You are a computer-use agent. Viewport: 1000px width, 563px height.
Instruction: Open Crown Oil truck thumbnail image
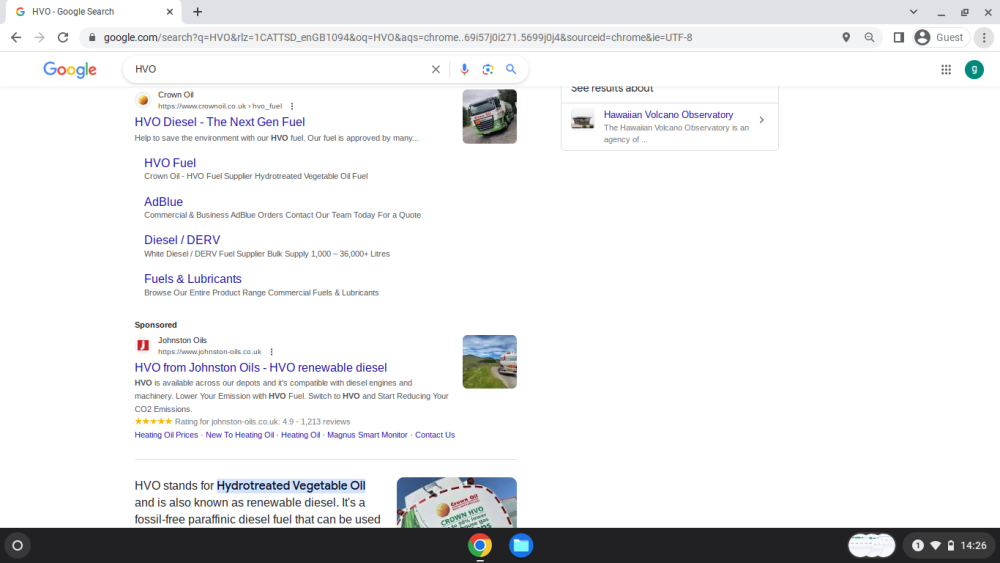tap(490, 117)
